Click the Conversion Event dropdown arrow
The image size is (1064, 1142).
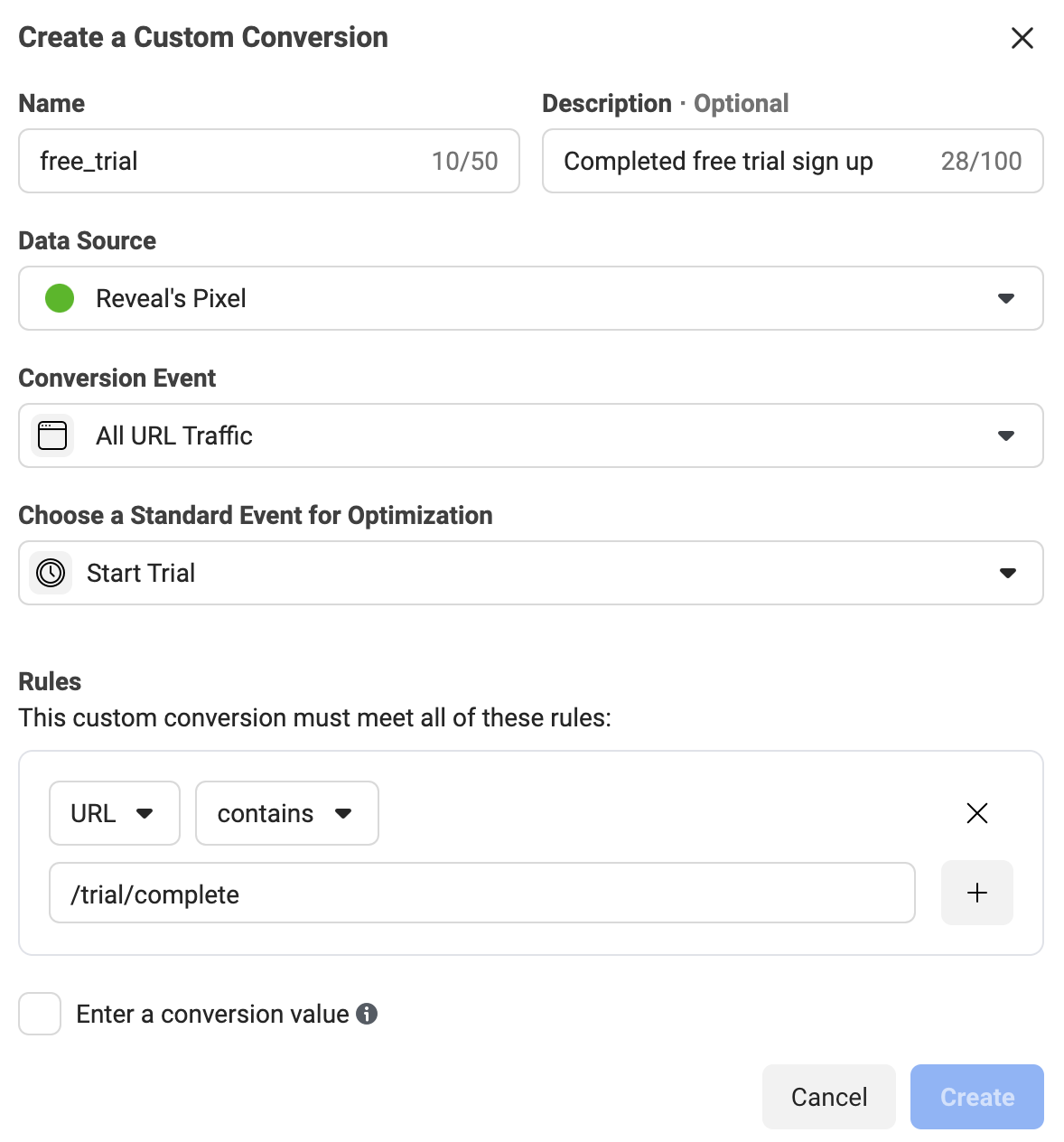(1006, 435)
